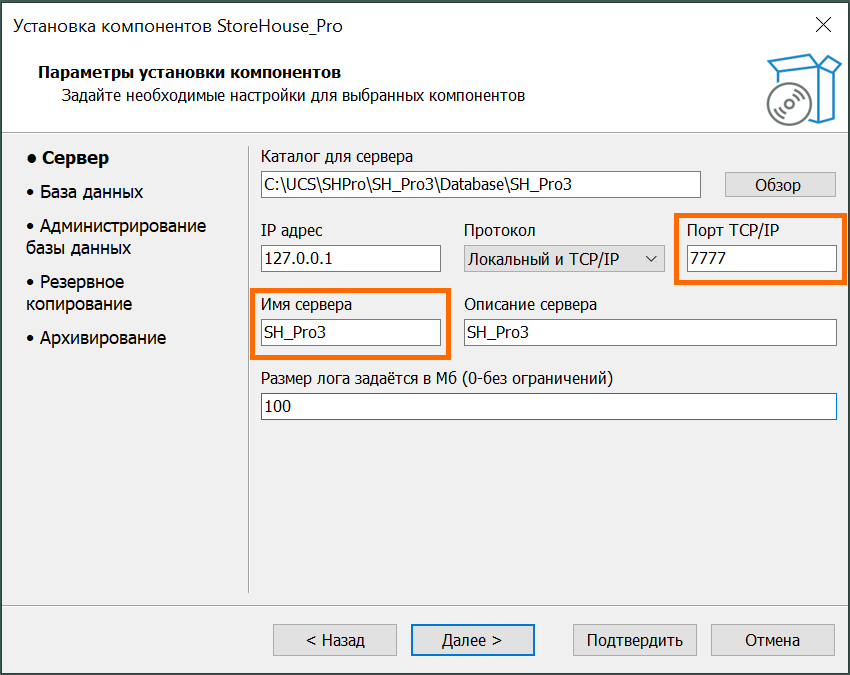The height and width of the screenshot is (675, 850).
Task: Focus the log size field containing 100
Action: [548, 407]
